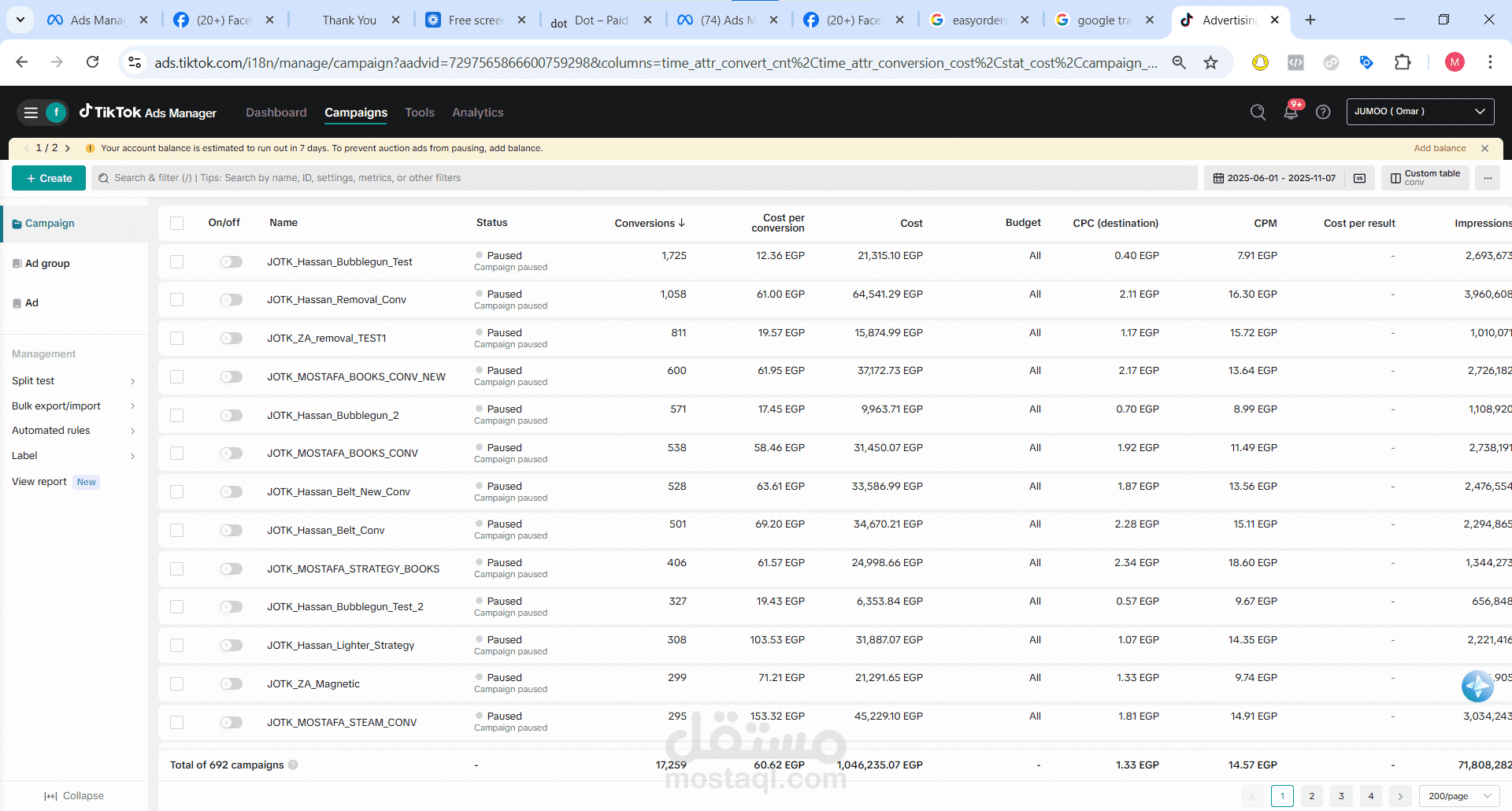This screenshot has height=811, width=1512.
Task: Click info icon next to Total of 692 campaigns
Action: (293, 765)
